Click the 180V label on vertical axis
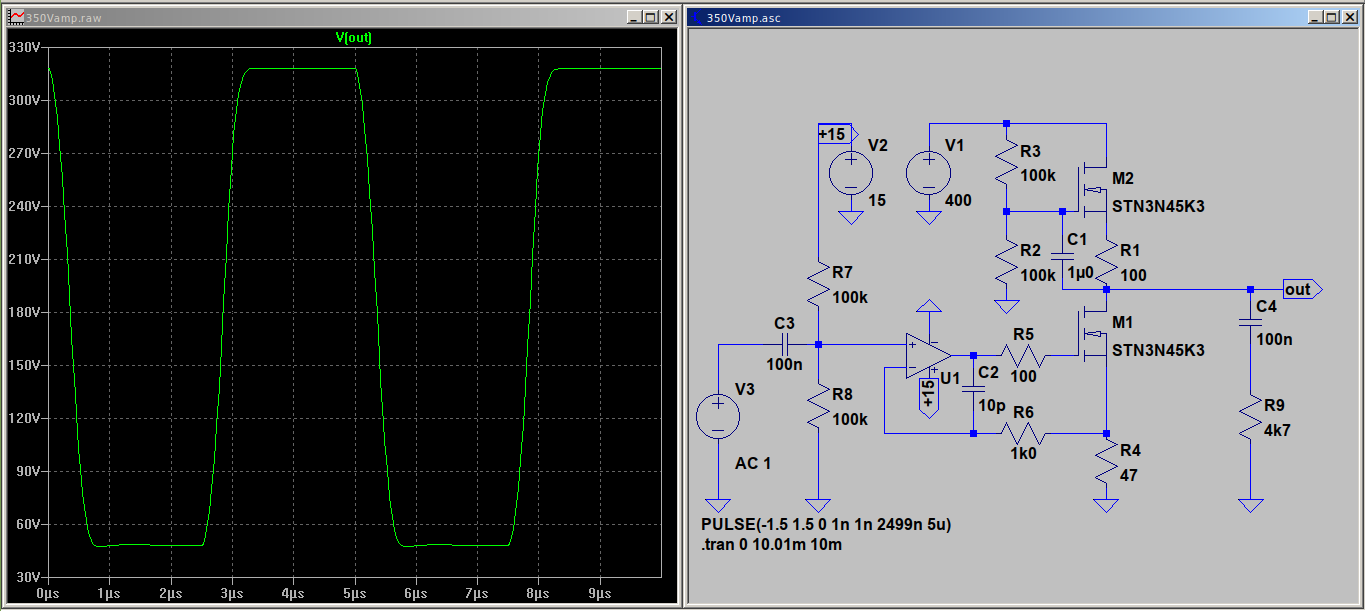 pyautogui.click(x=22, y=312)
